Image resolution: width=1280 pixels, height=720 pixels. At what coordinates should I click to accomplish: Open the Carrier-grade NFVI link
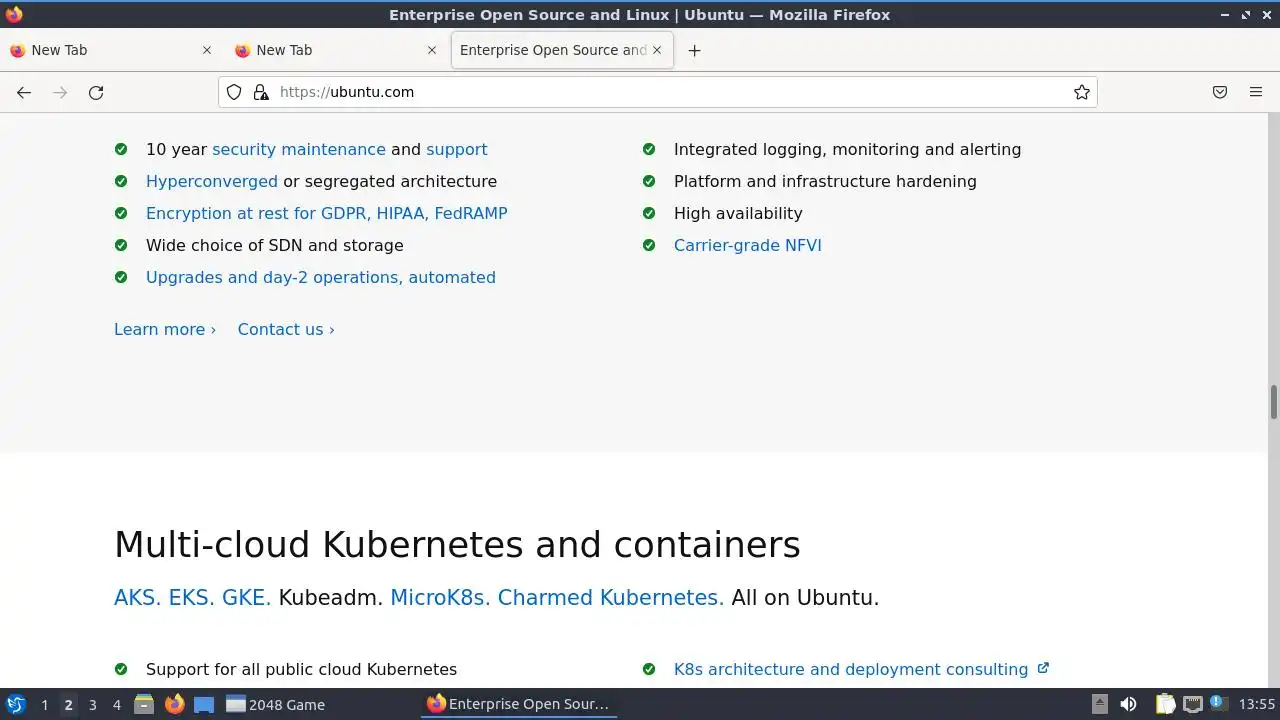747,245
